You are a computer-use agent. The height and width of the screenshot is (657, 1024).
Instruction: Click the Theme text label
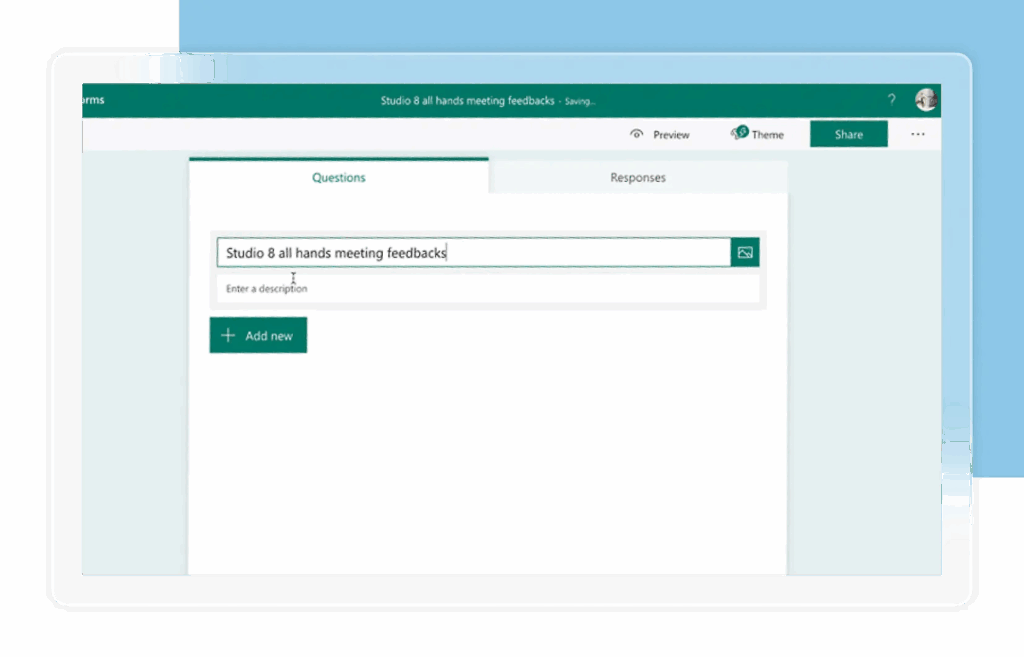pyautogui.click(x=768, y=135)
